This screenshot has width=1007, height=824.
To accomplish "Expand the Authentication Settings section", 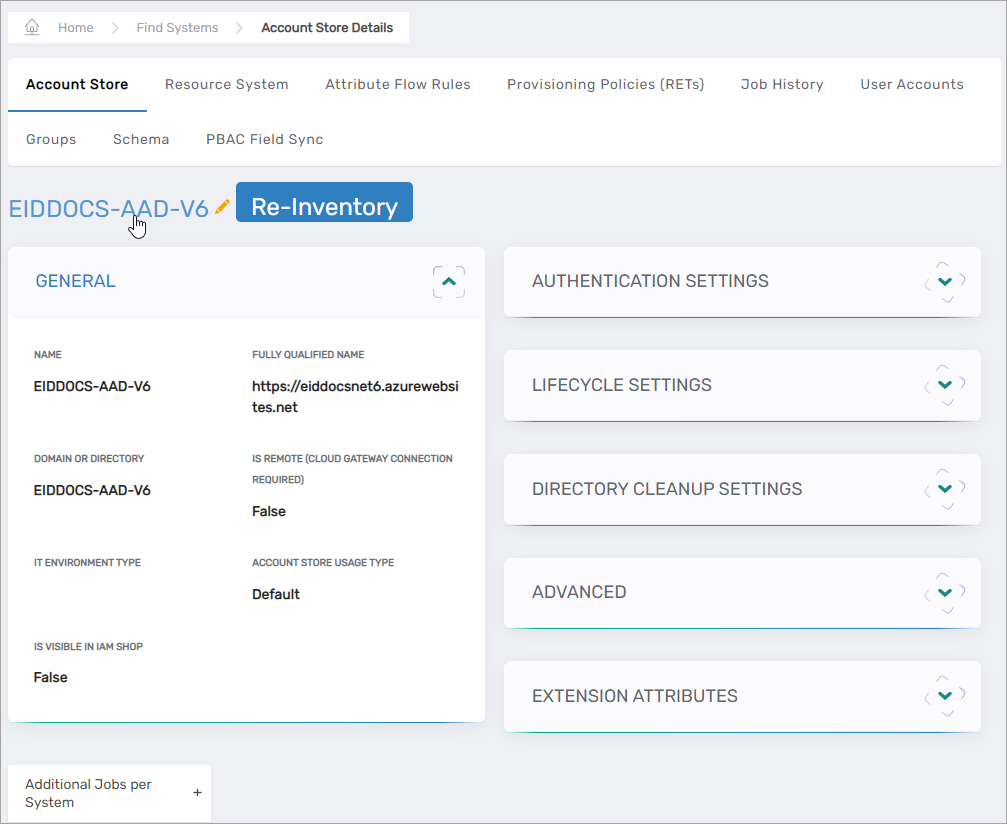I will [x=945, y=282].
